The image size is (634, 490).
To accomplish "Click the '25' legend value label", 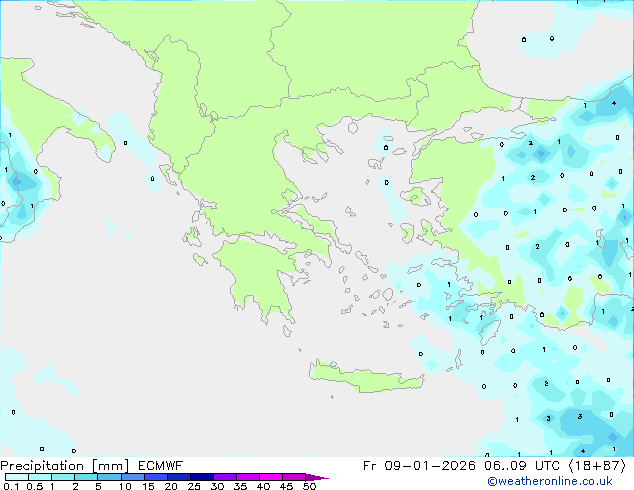I will 194,486.
